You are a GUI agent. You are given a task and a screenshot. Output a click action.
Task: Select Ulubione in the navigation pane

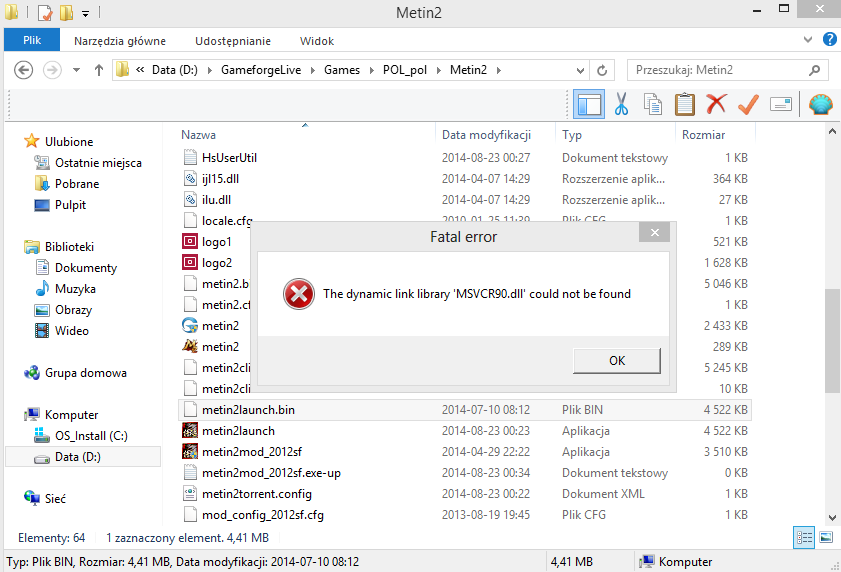[69, 142]
